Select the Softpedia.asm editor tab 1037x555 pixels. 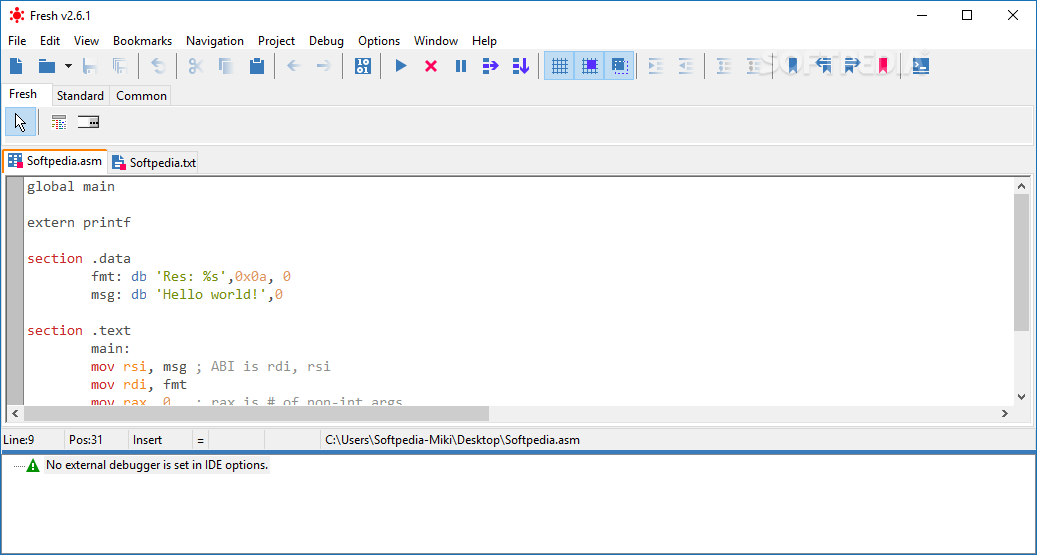[55, 161]
